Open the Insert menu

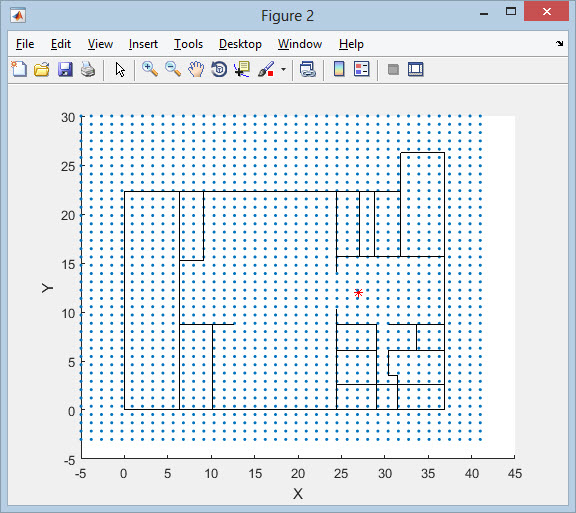[x=143, y=44]
